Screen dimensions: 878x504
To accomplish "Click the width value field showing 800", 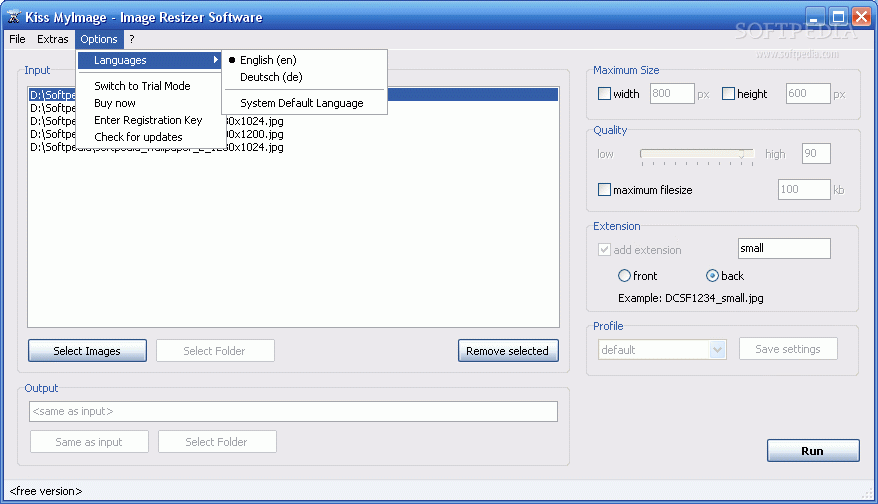I will [672, 94].
